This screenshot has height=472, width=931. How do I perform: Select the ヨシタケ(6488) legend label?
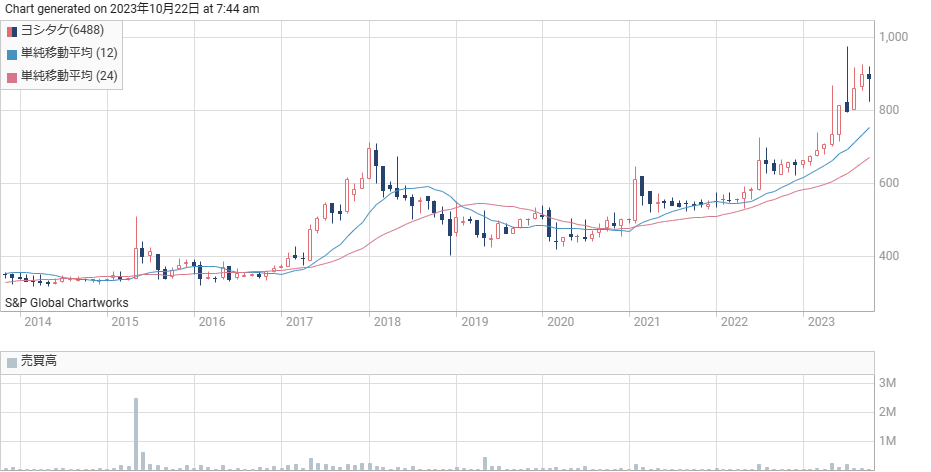point(62,30)
